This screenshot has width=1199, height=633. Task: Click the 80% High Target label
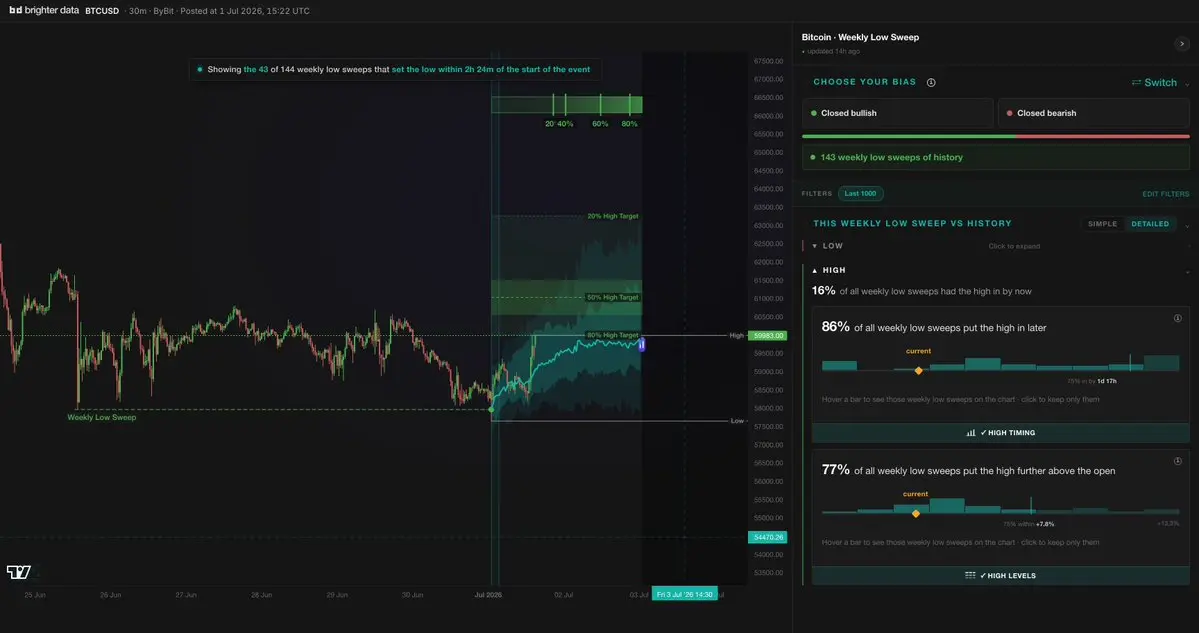[612, 335]
